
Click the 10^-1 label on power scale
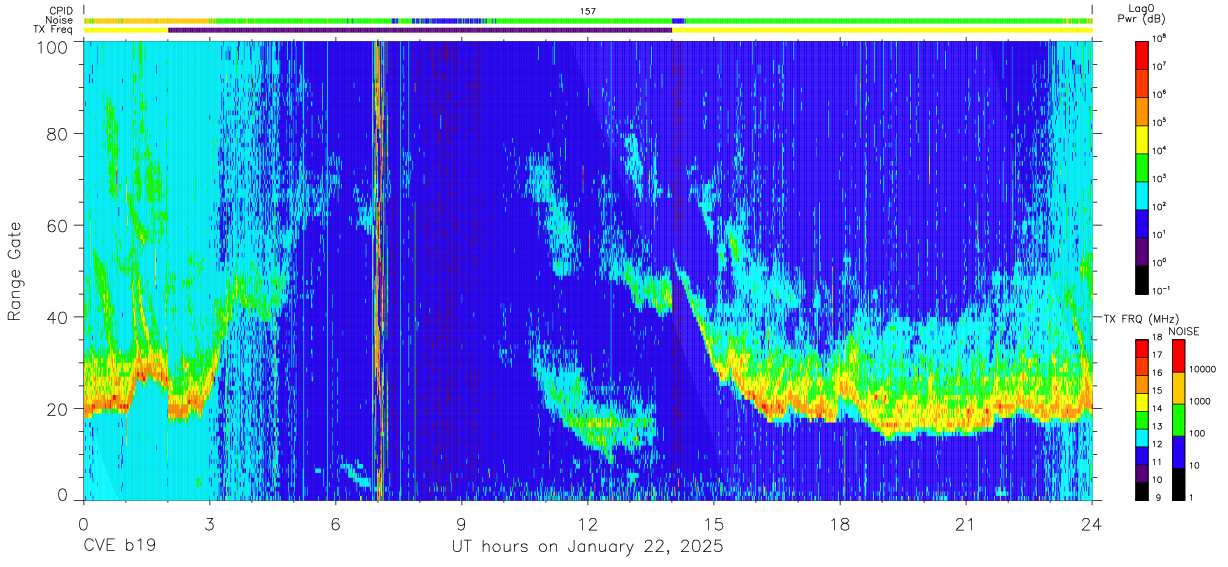pyautogui.click(x=1162, y=291)
